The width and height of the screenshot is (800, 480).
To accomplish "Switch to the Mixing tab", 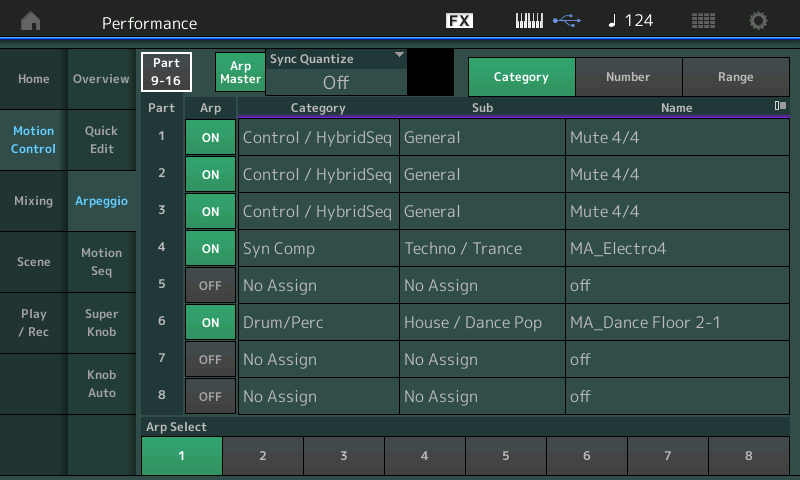I will 33,201.
